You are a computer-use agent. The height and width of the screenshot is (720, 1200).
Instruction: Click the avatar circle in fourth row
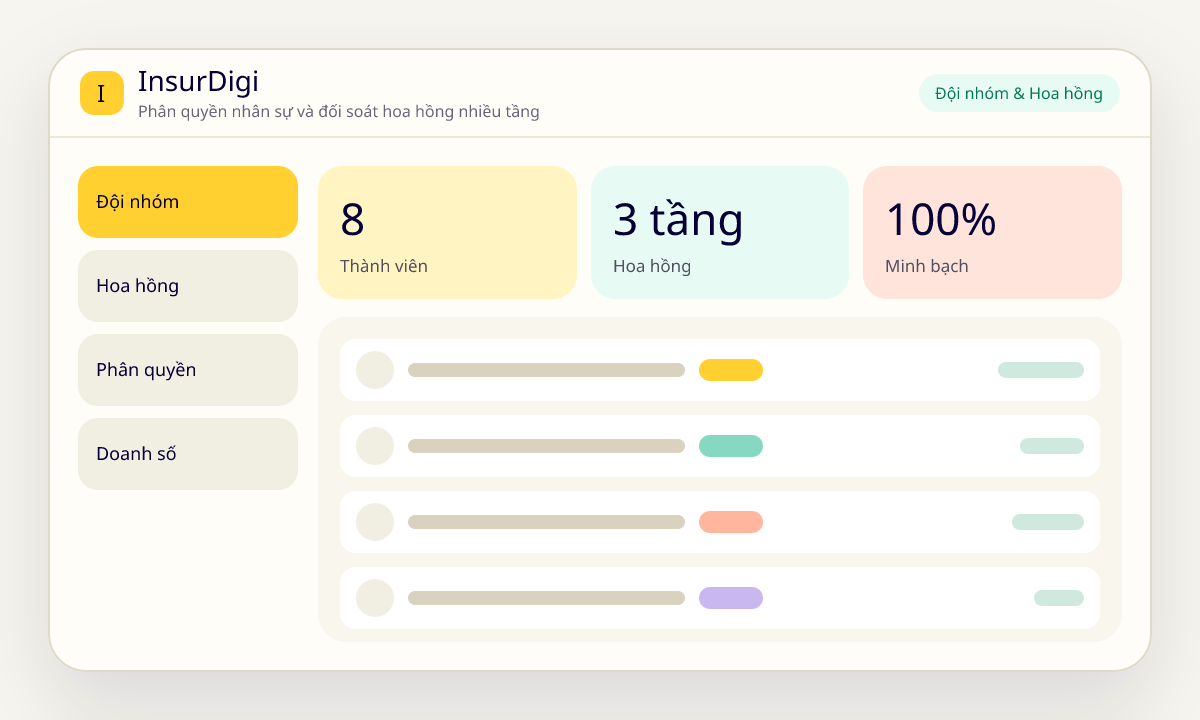tap(375, 598)
